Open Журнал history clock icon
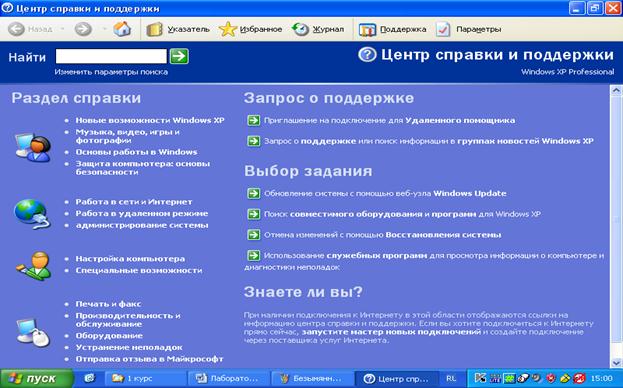 (x=300, y=29)
